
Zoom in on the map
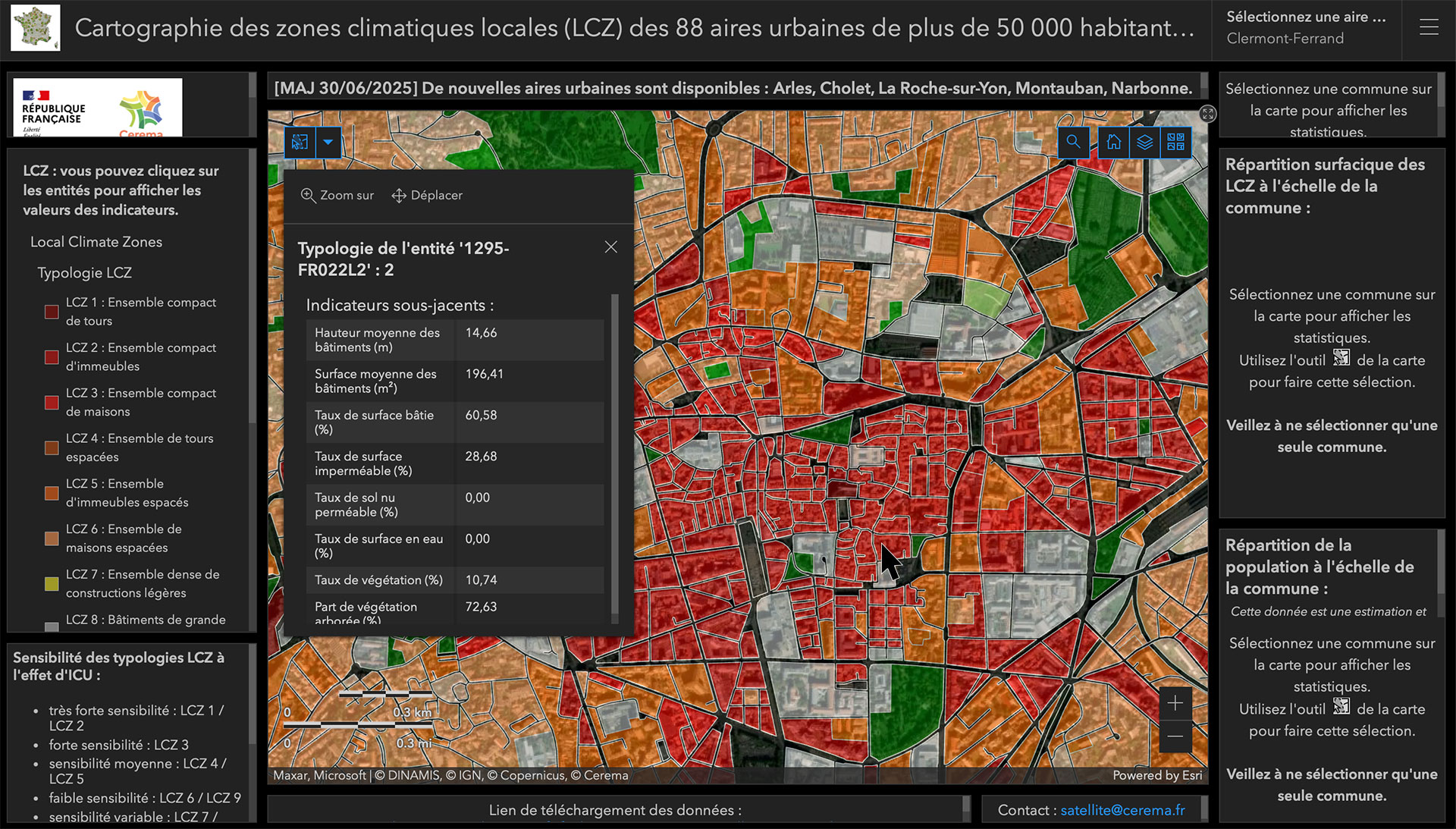tap(1175, 703)
